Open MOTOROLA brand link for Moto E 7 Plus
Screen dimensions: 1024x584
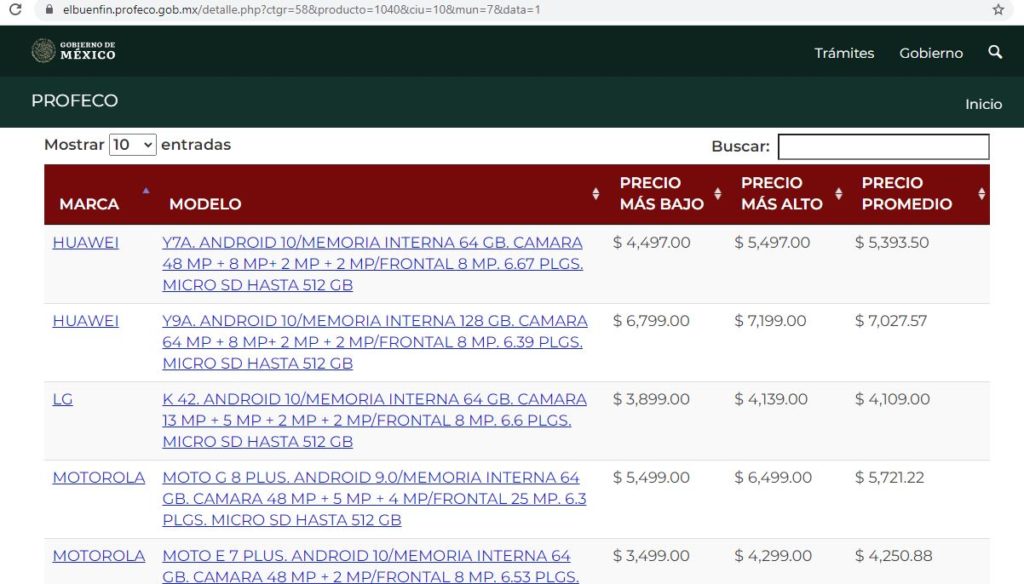click(99, 556)
